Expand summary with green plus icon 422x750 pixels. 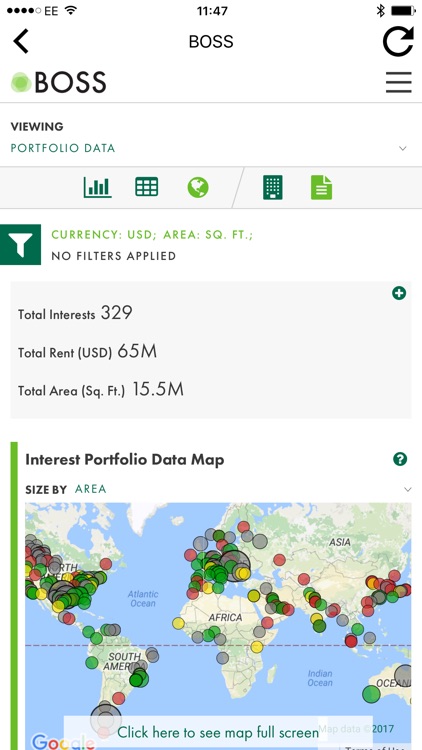tap(399, 293)
